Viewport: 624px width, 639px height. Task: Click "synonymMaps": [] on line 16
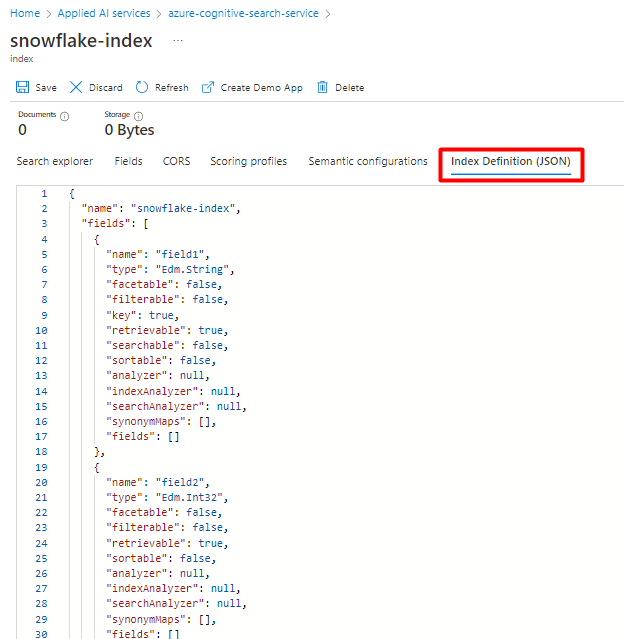pos(161,421)
